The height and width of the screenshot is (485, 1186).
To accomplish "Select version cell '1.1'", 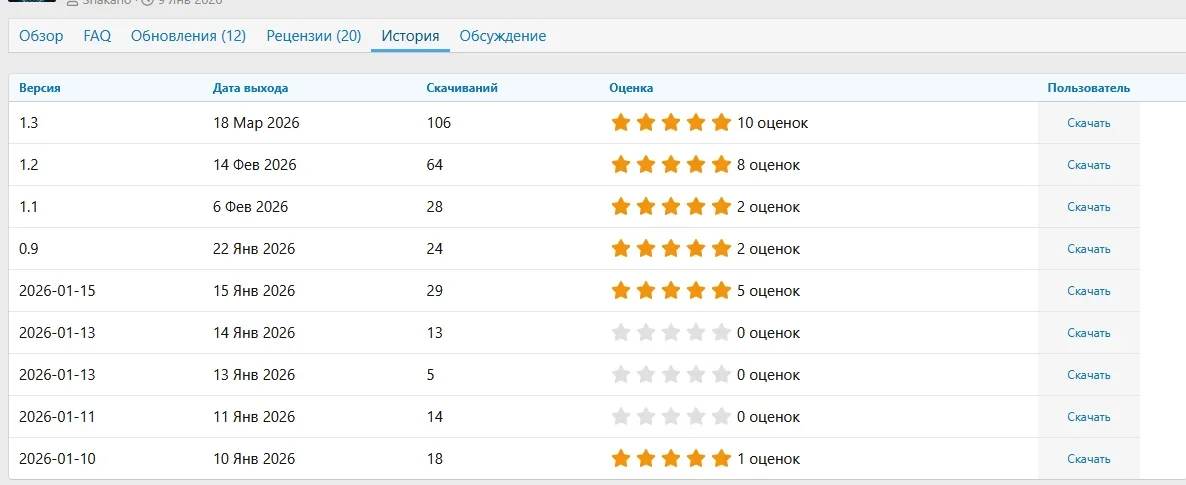I will (28, 207).
